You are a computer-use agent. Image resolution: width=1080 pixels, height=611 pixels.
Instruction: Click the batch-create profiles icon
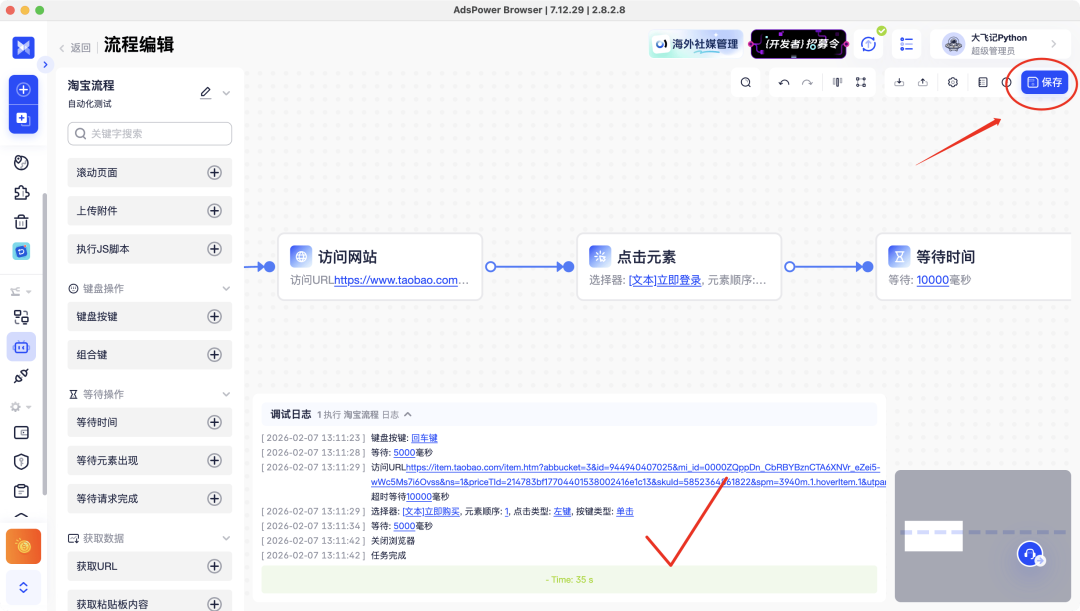click(x=23, y=118)
